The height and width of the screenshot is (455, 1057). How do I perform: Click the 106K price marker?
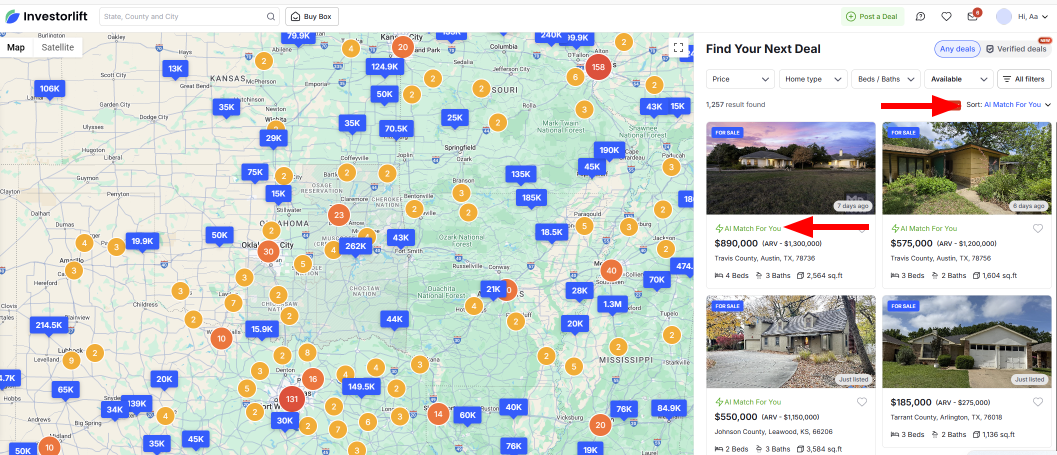coord(50,88)
